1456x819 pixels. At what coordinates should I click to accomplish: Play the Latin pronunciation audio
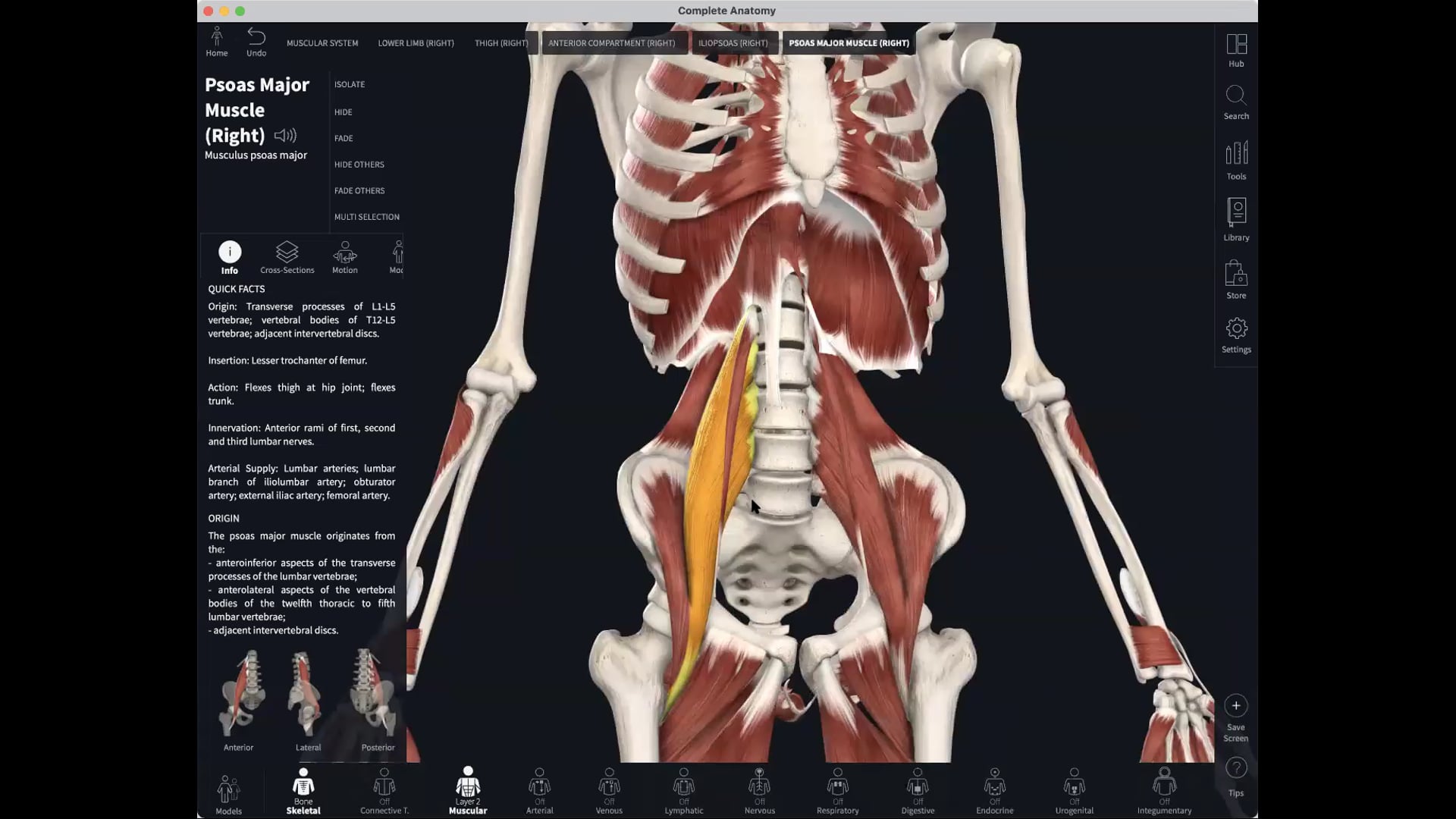click(285, 136)
